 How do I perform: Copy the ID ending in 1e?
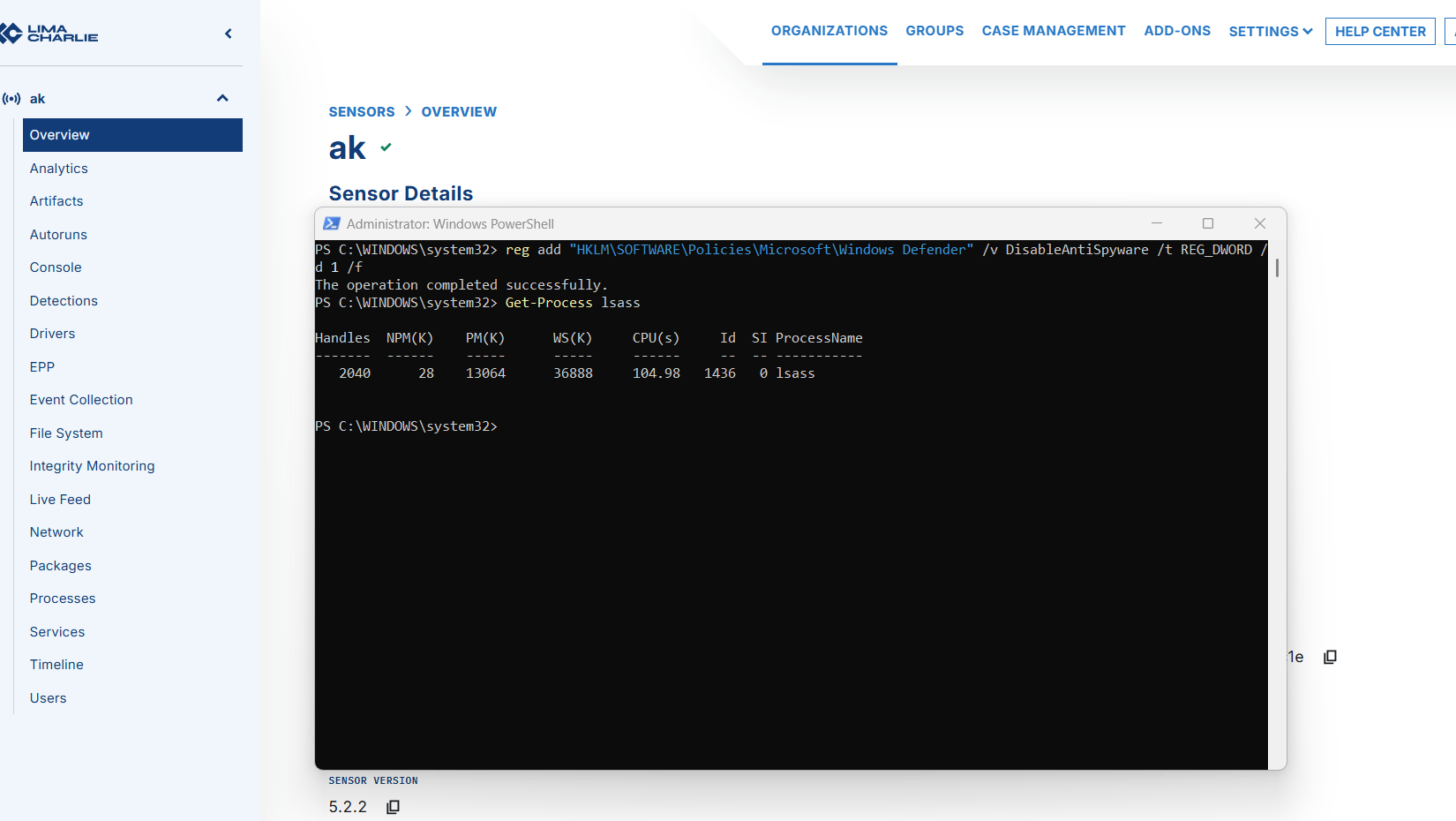pyautogui.click(x=1331, y=657)
